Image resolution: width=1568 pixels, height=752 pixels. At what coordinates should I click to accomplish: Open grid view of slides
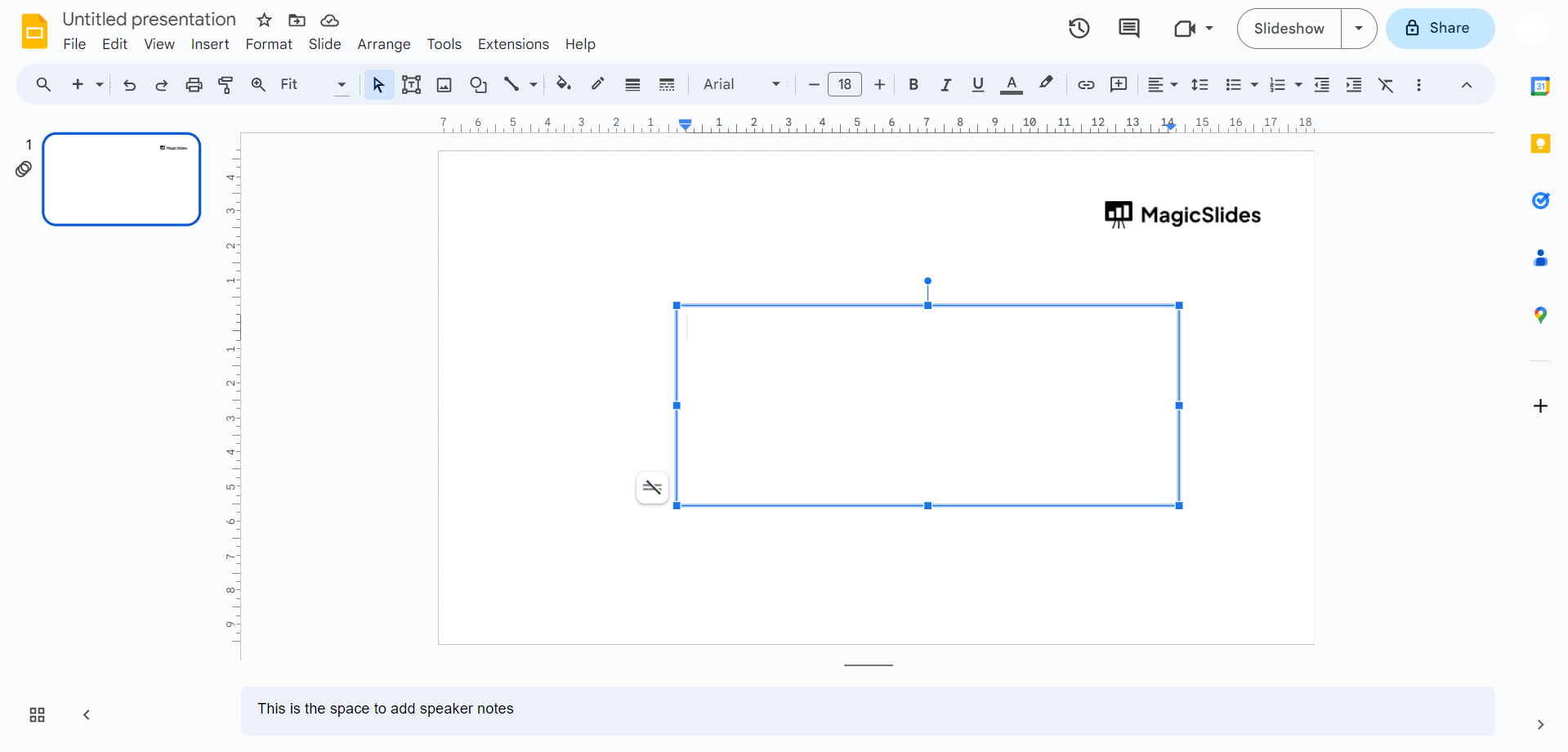pyautogui.click(x=37, y=715)
